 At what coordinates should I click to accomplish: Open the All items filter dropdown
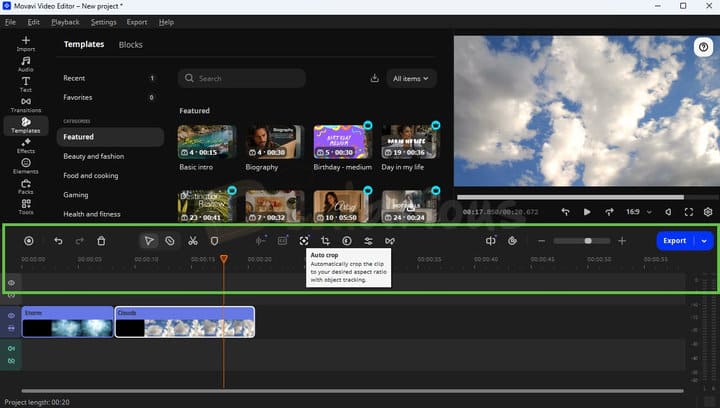pos(411,78)
